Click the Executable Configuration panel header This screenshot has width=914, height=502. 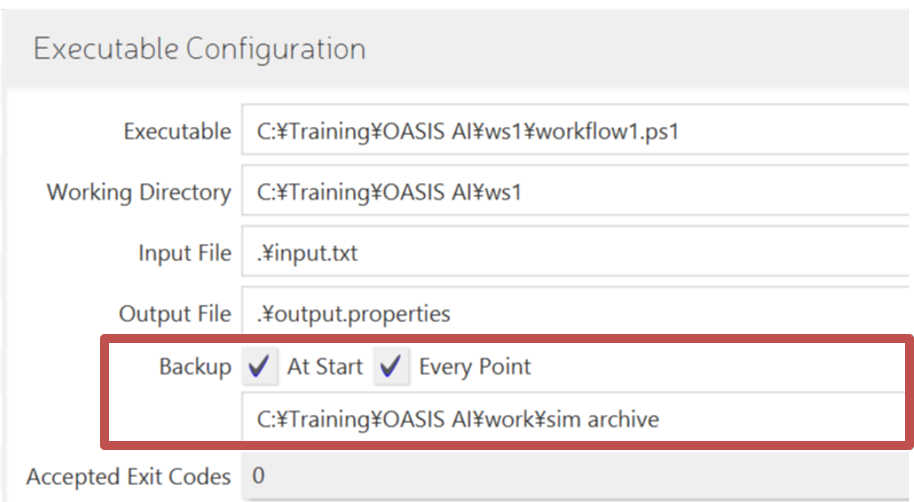pos(200,48)
